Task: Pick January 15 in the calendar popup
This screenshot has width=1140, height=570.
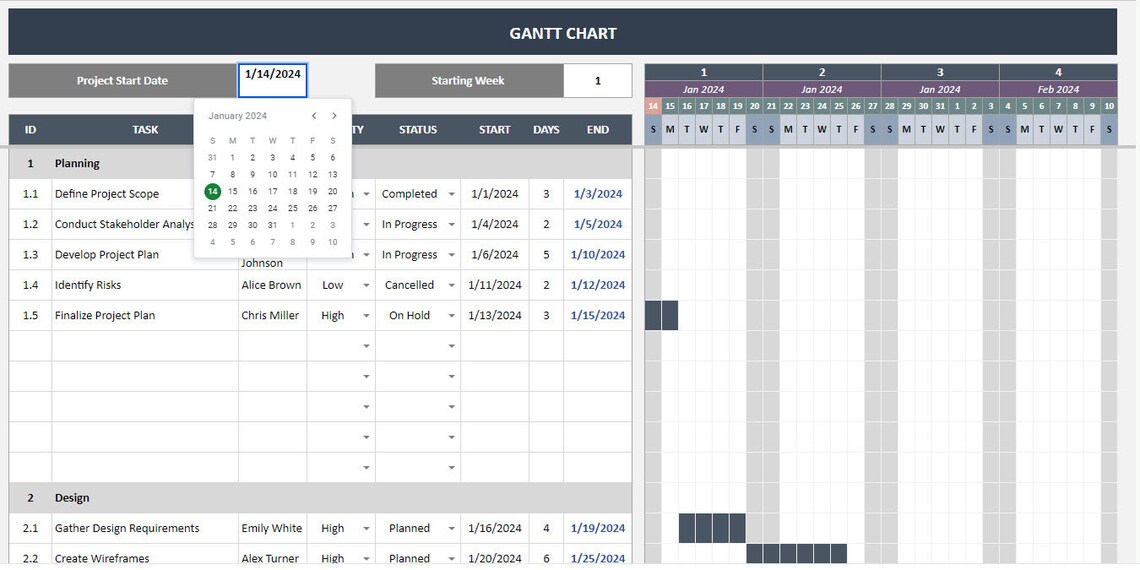Action: point(233,191)
